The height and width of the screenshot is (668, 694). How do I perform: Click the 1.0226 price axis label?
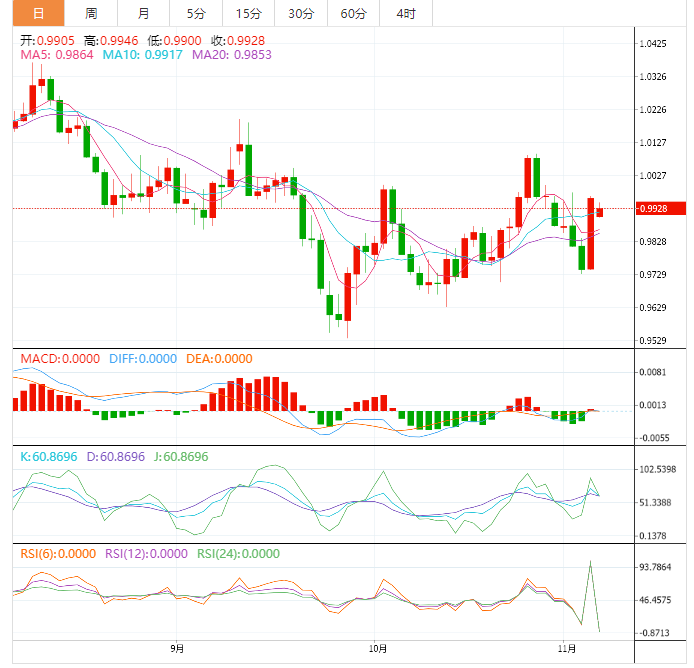point(653,110)
